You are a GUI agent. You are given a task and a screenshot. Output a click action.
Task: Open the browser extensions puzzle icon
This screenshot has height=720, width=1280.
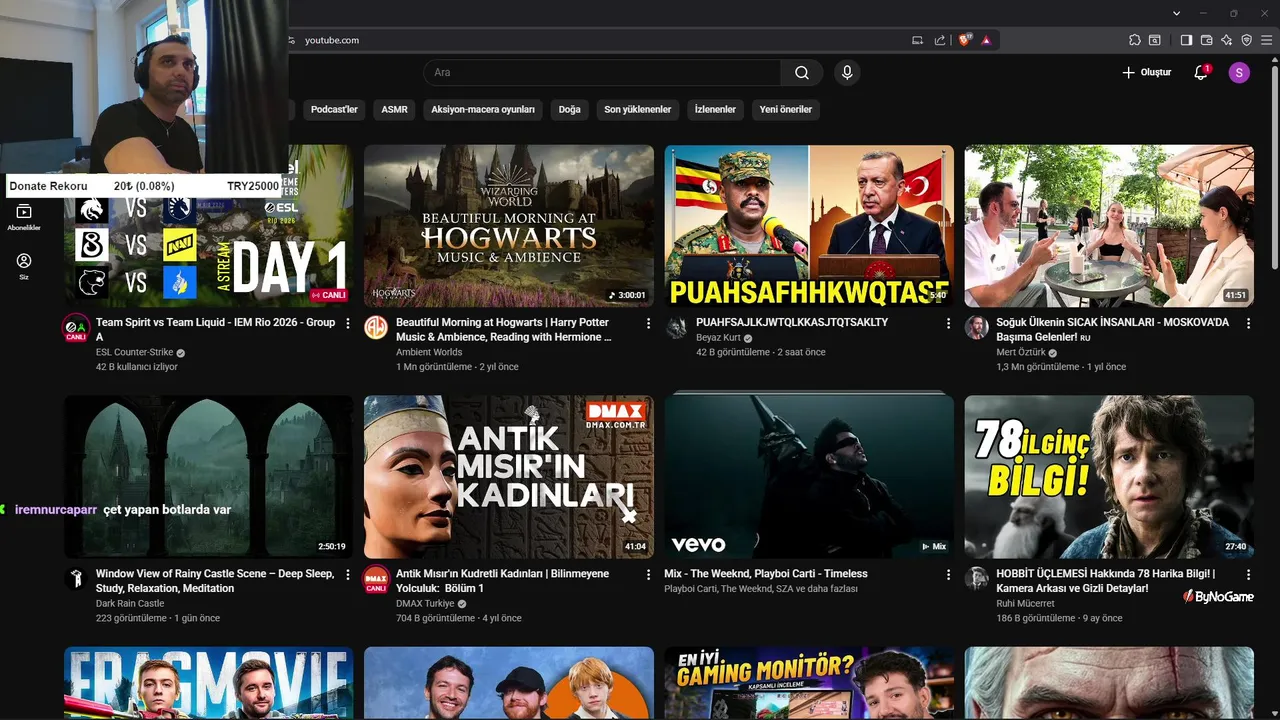click(1134, 40)
